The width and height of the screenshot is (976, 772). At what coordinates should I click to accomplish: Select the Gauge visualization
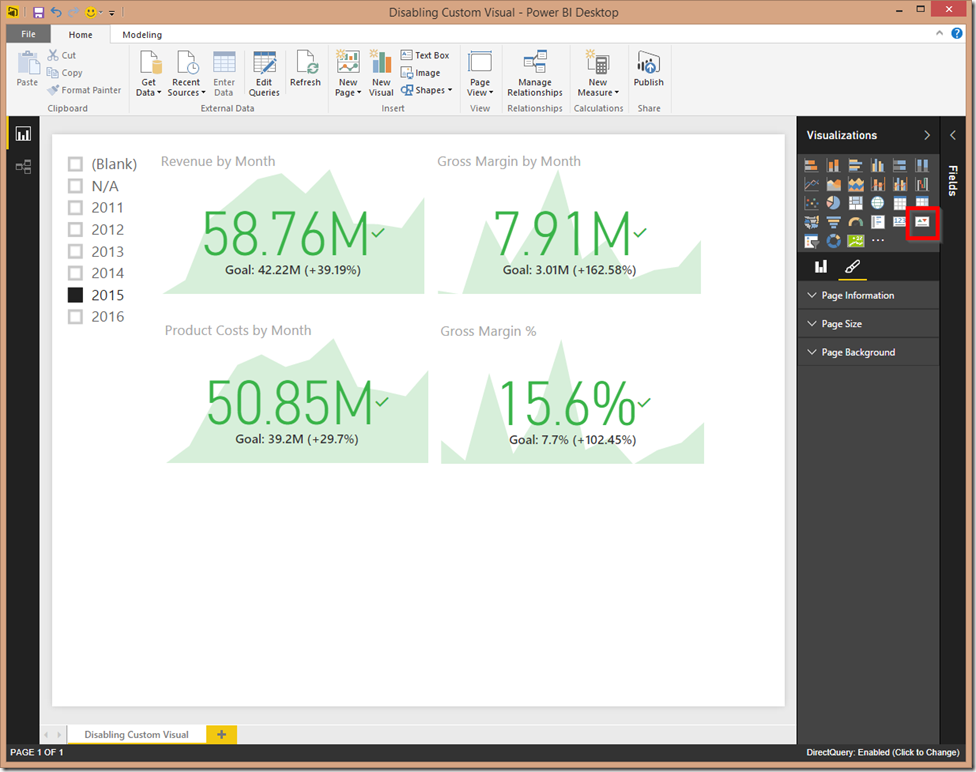coord(855,222)
